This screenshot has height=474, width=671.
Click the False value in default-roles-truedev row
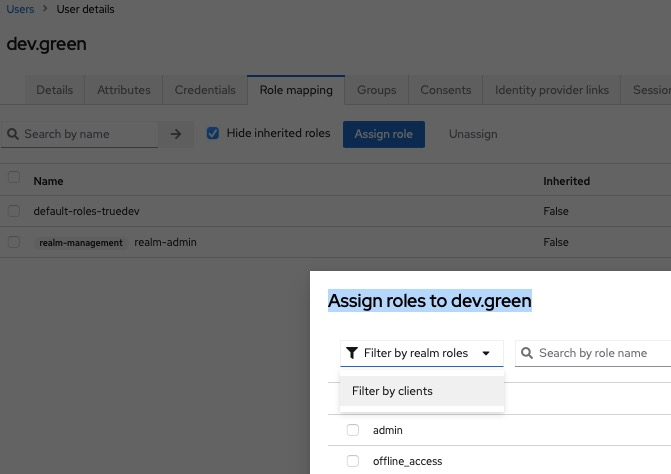tap(556, 211)
